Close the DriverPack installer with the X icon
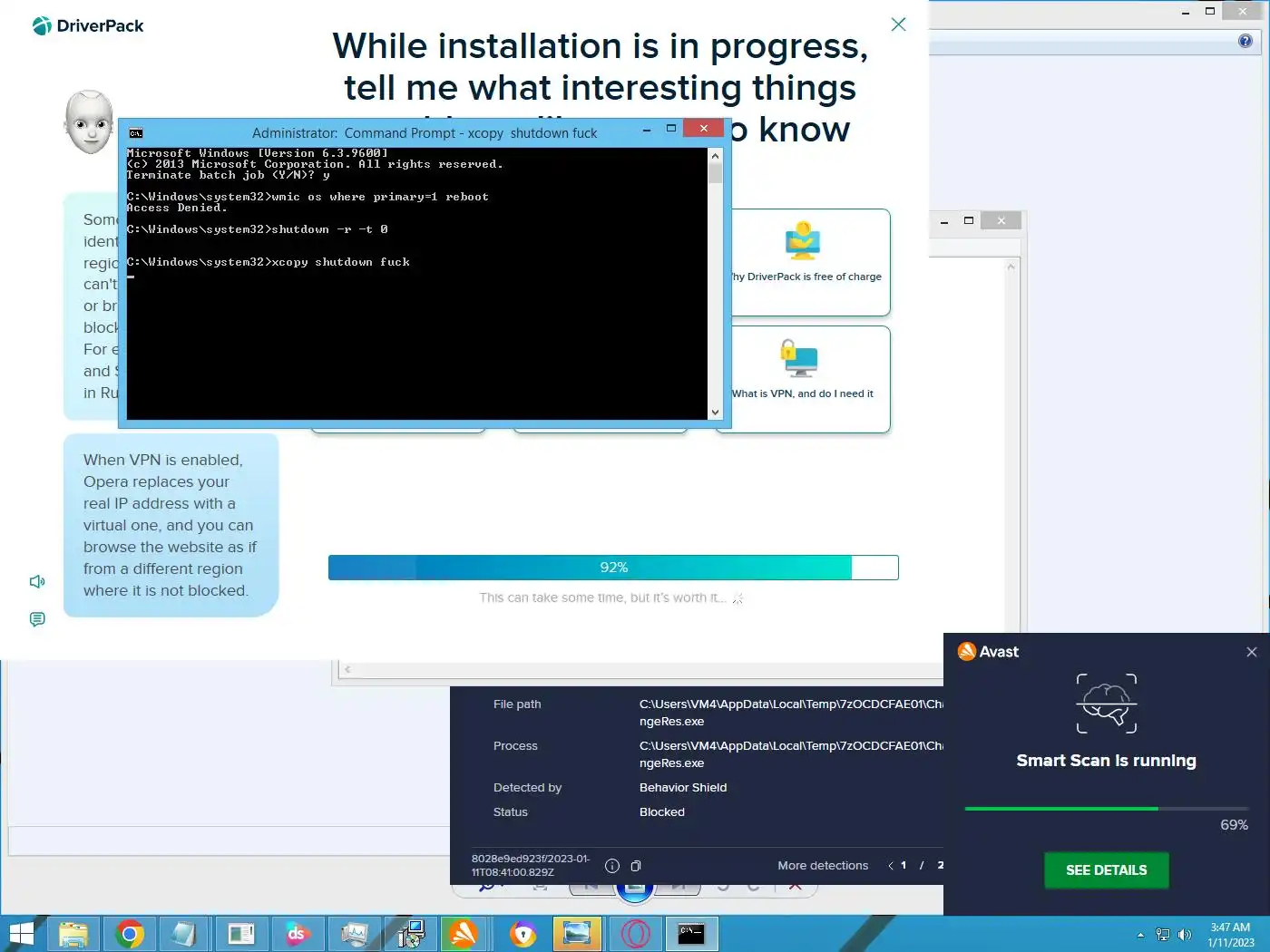Viewport: 1270px width, 952px height. (x=898, y=24)
